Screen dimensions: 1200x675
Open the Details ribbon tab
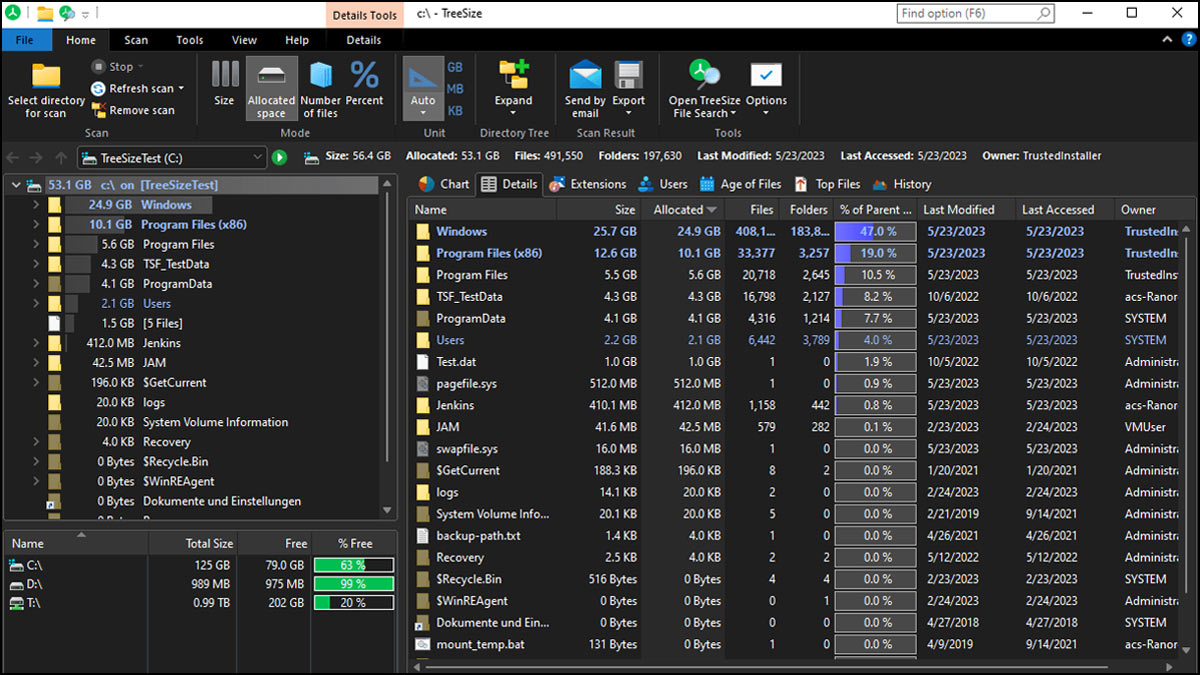(364, 40)
